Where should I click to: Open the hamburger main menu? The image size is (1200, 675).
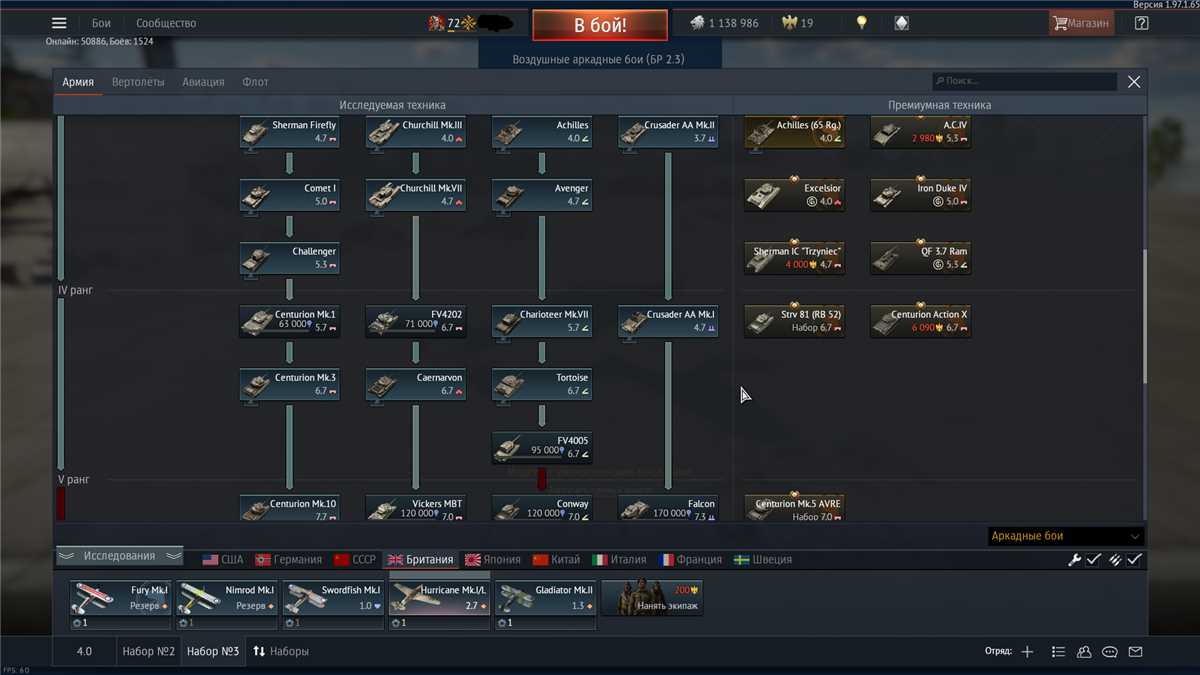coord(59,23)
